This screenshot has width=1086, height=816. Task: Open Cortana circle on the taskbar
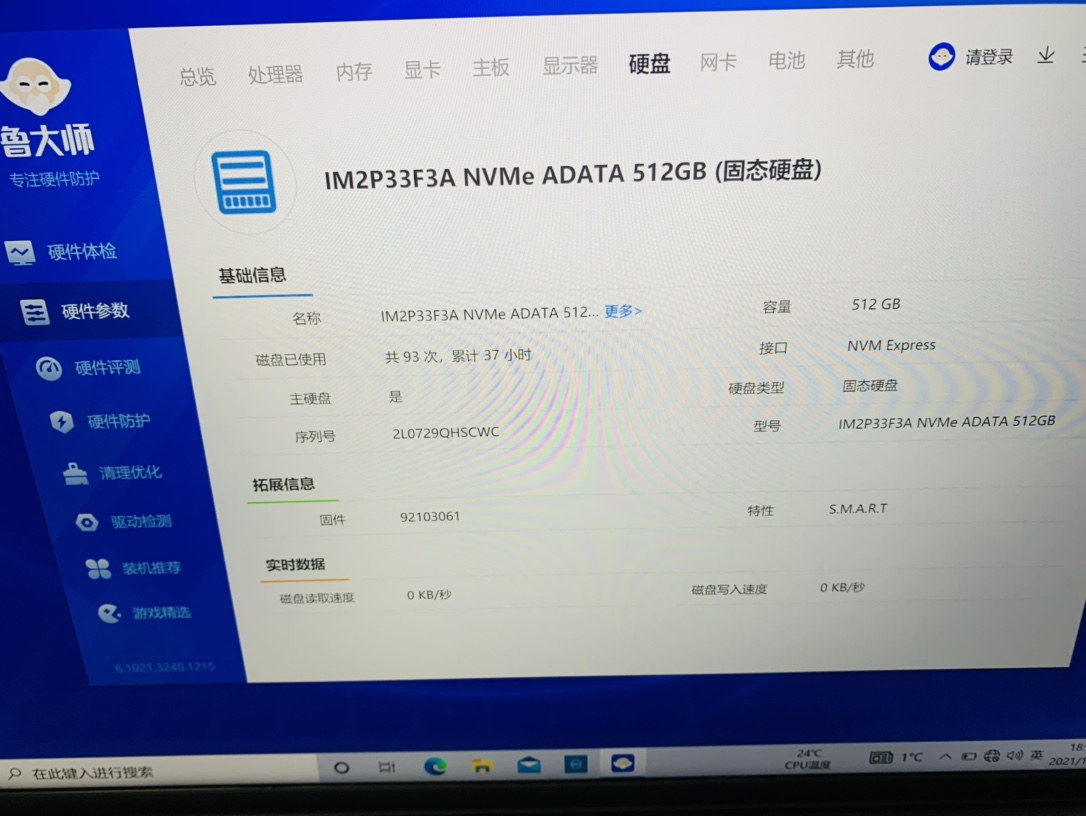point(341,767)
